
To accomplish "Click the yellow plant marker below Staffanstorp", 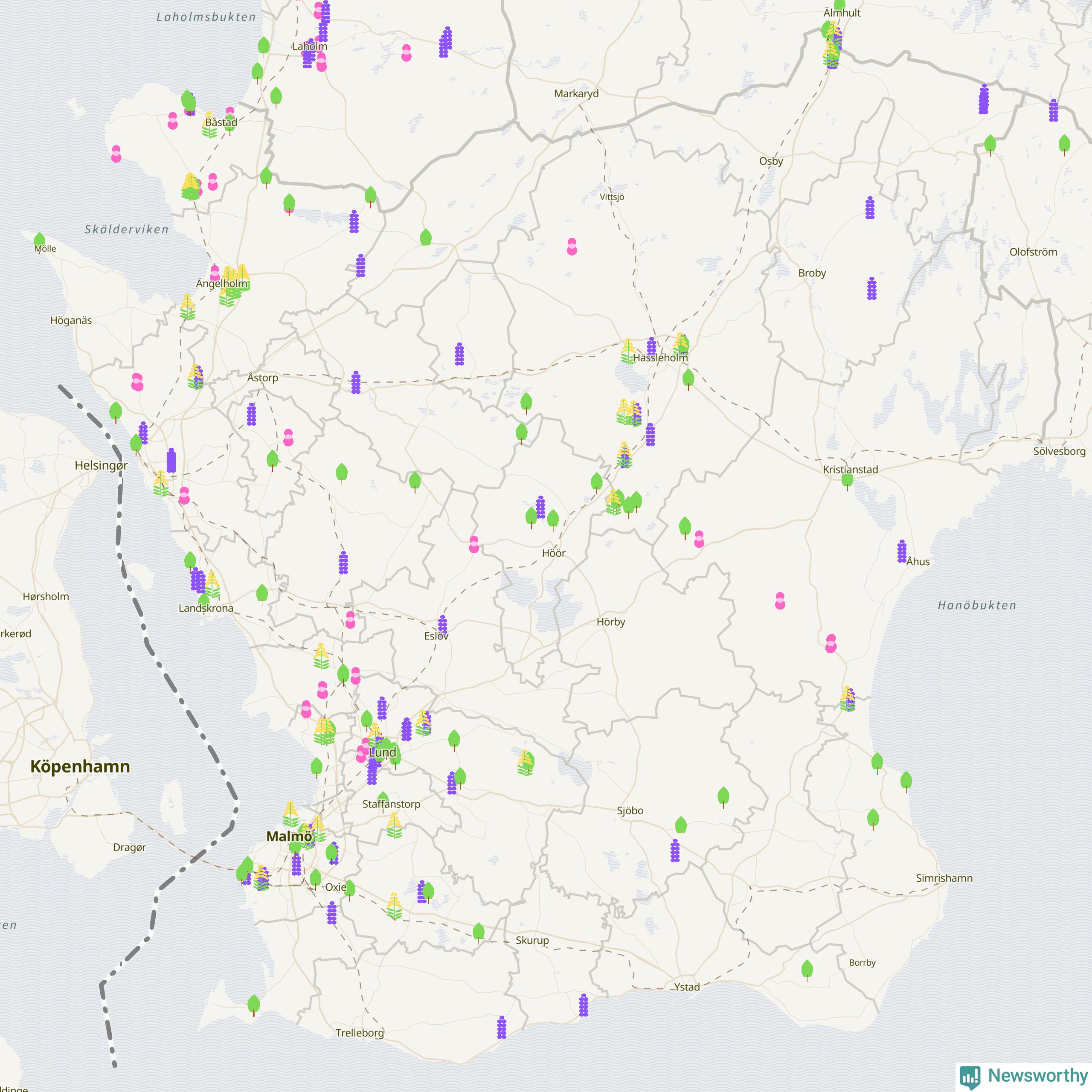I will pos(395,825).
